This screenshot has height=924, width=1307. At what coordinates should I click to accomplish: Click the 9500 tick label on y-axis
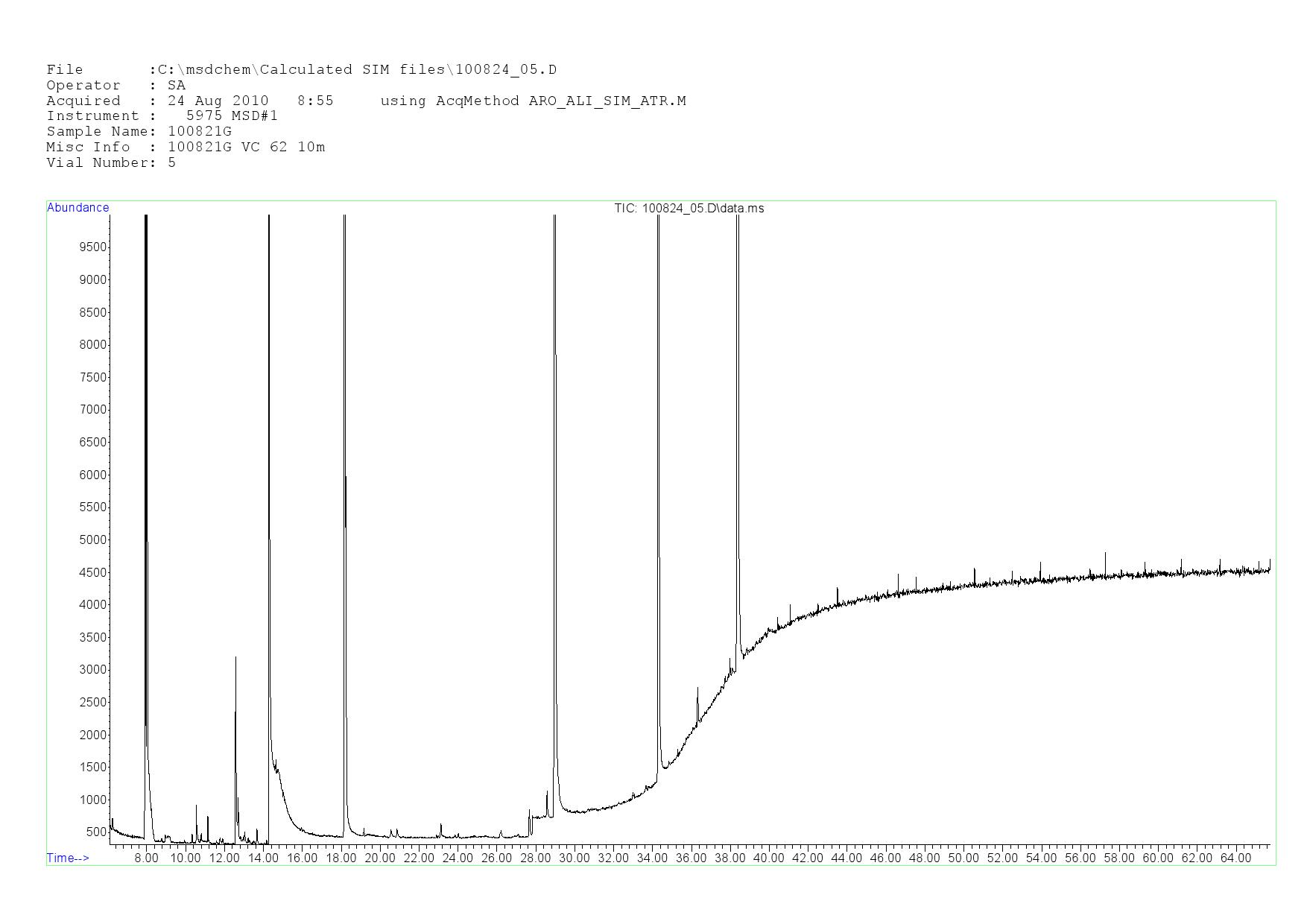pos(93,247)
